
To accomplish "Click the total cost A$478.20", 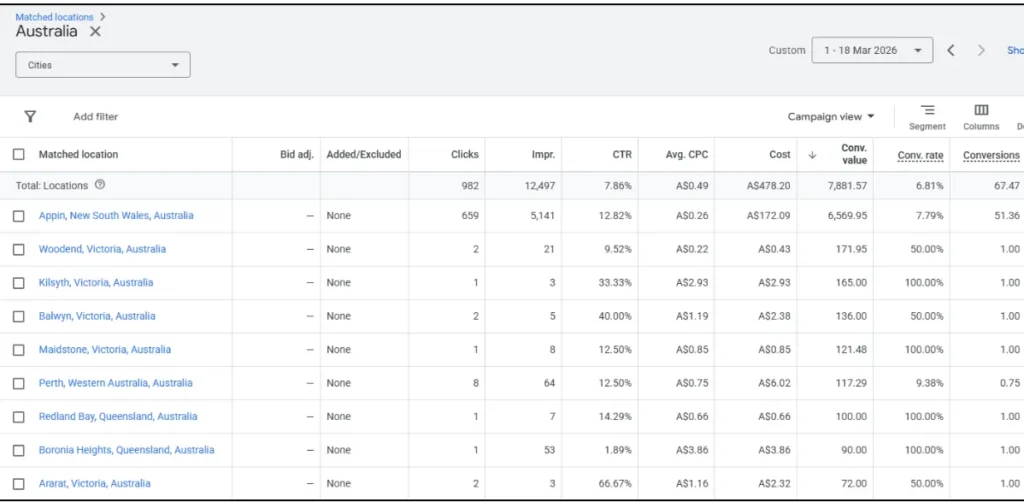I will (768, 185).
